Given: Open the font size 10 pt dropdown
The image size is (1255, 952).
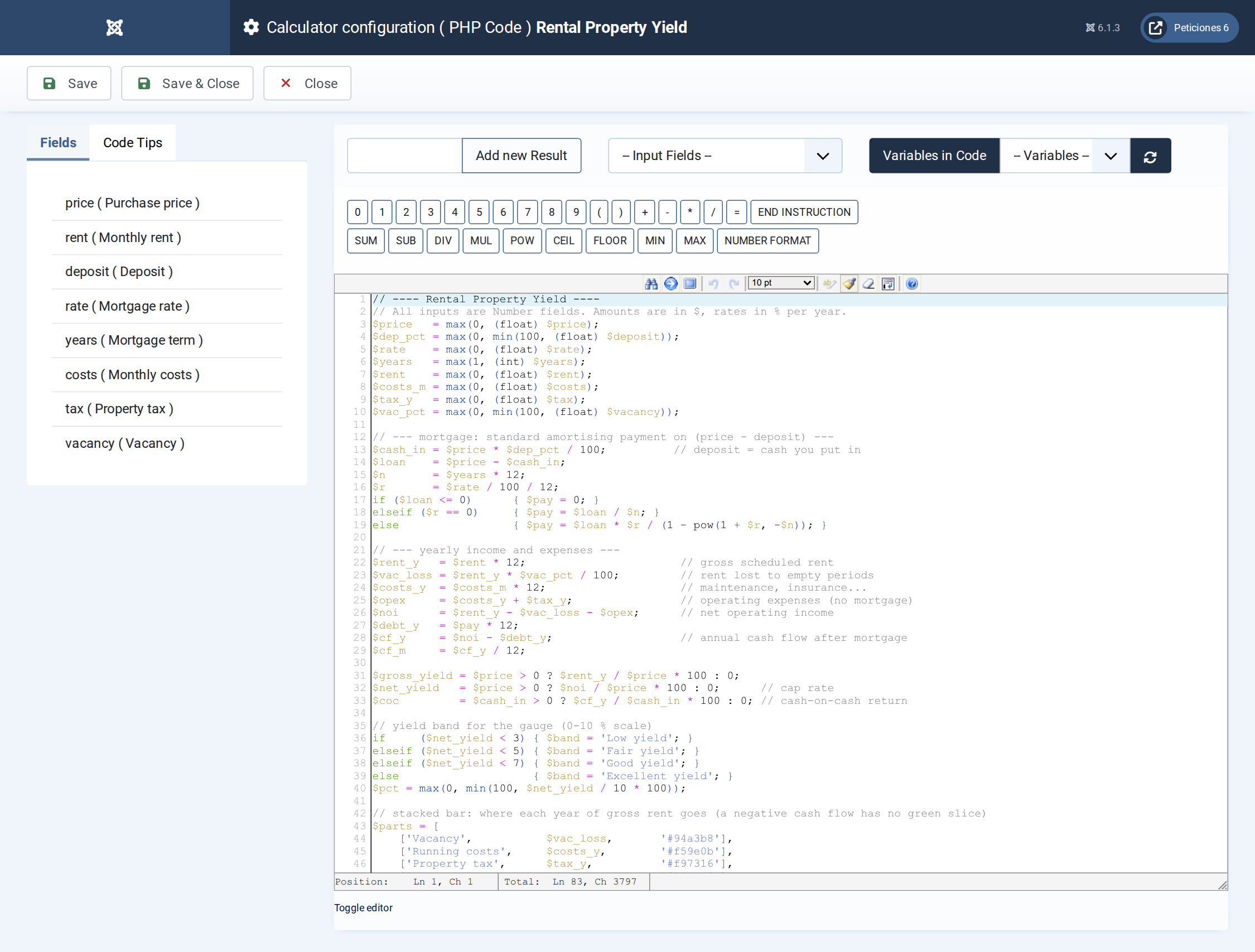Looking at the screenshot, I should (781, 283).
